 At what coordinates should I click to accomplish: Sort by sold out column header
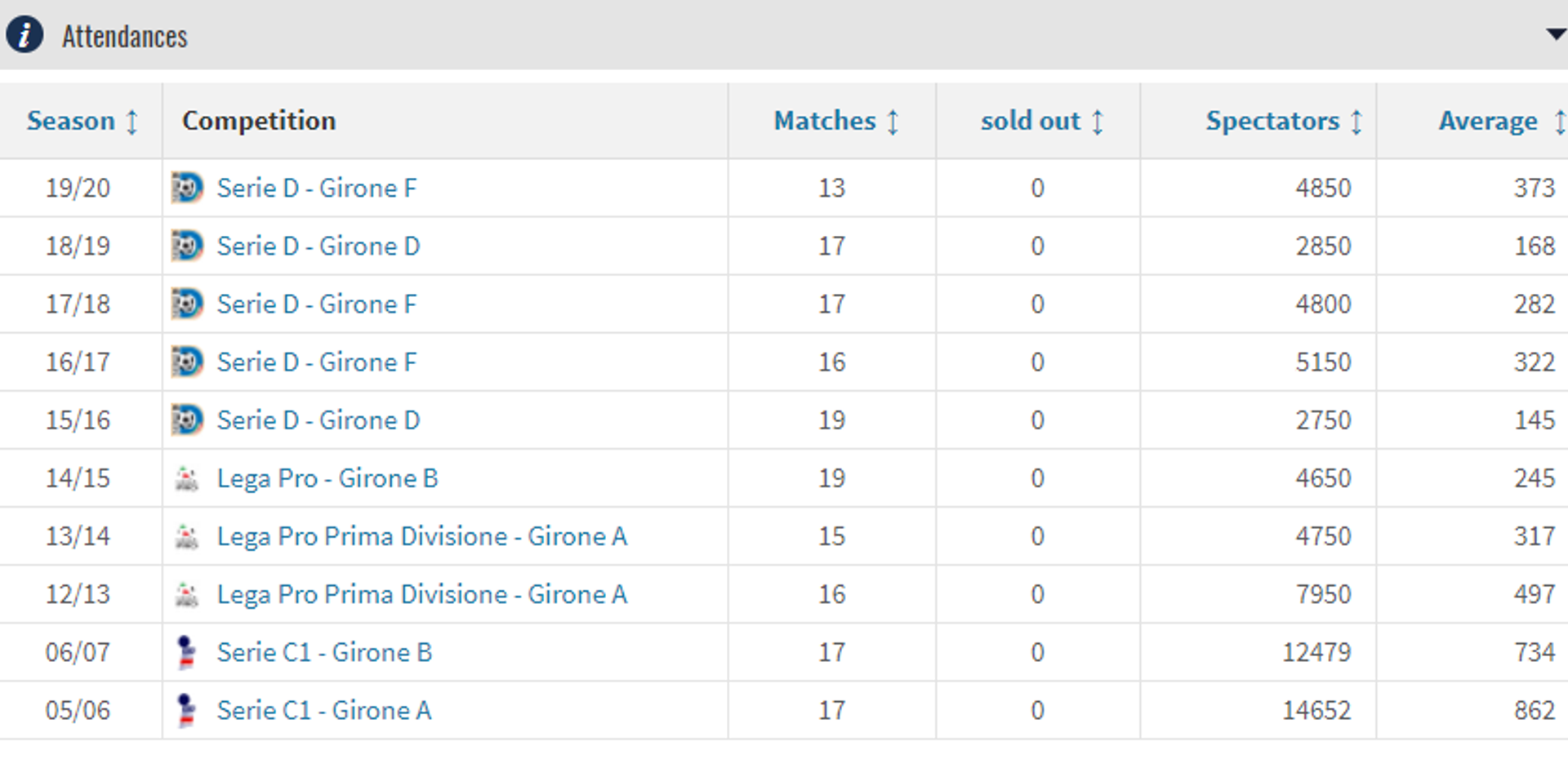pos(1041,121)
